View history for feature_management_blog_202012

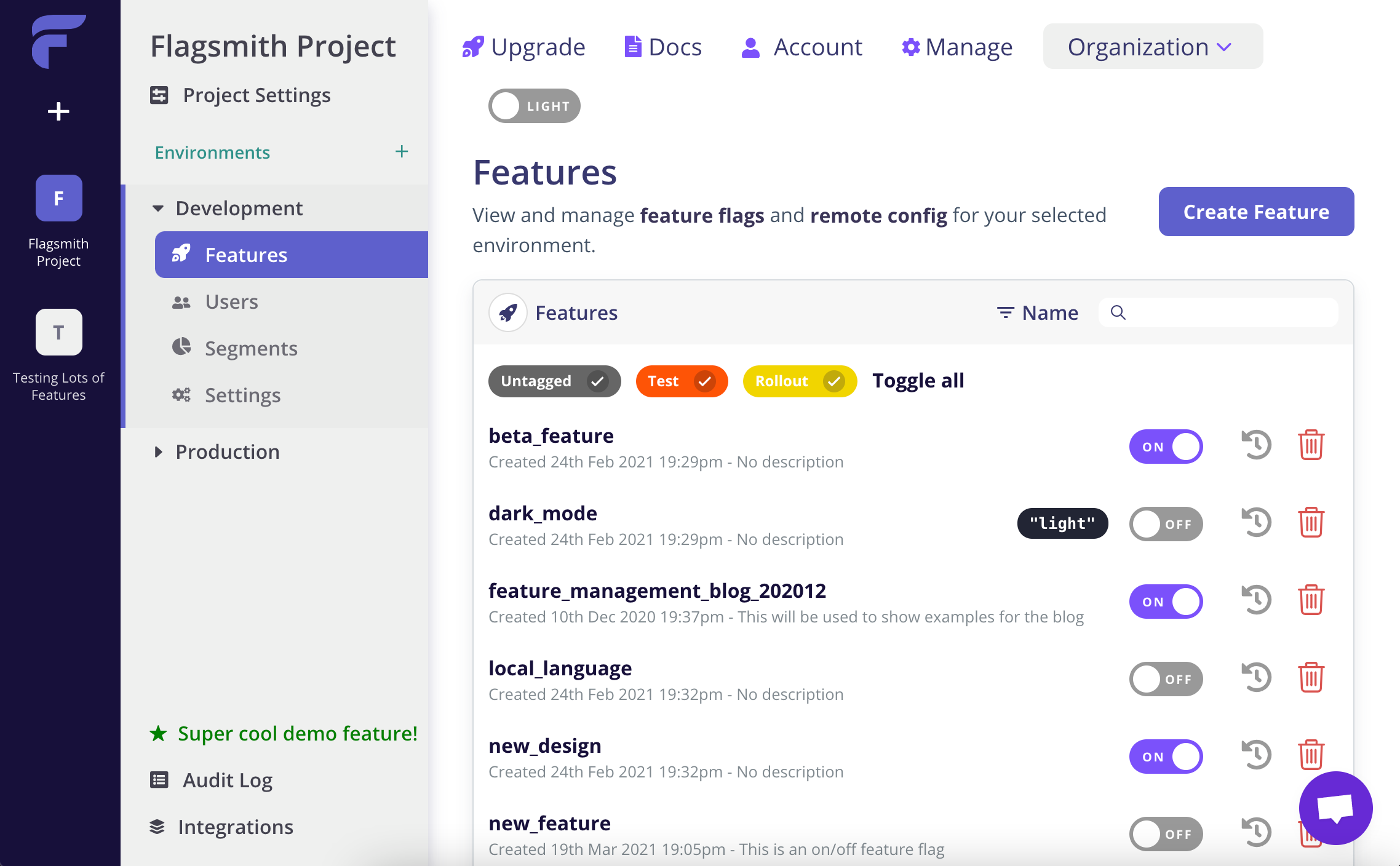click(x=1256, y=600)
